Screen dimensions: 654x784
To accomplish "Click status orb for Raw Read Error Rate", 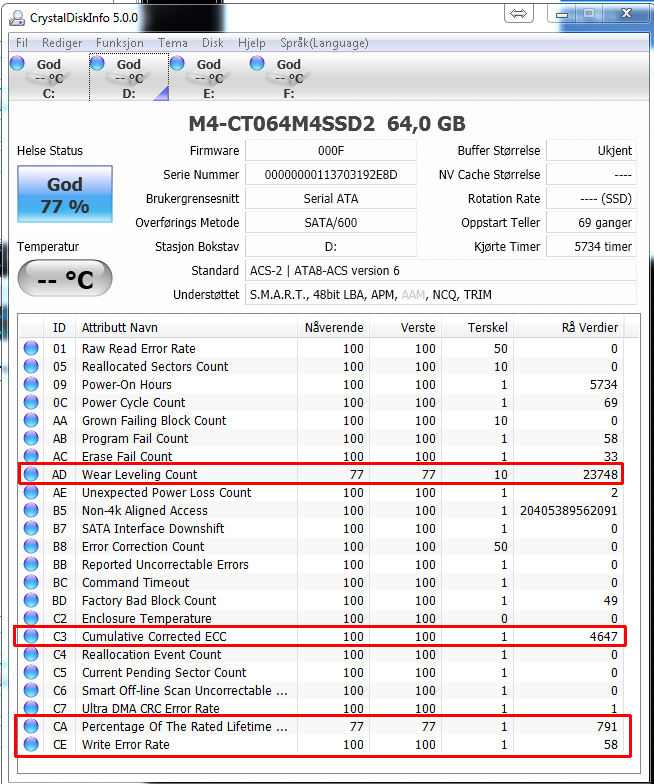I will click(x=31, y=348).
